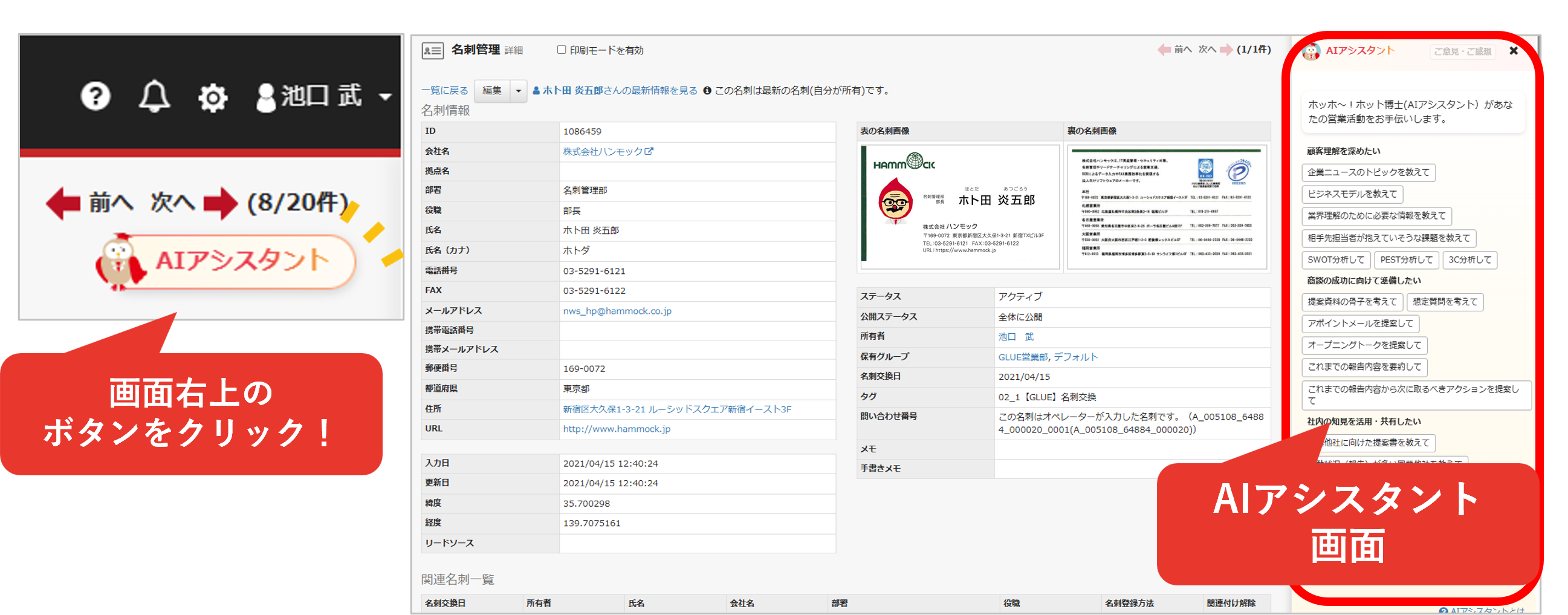Select 企業ニュースのトピックを教えて suggestion
The height and width of the screenshot is (615, 1568).
point(1369,172)
